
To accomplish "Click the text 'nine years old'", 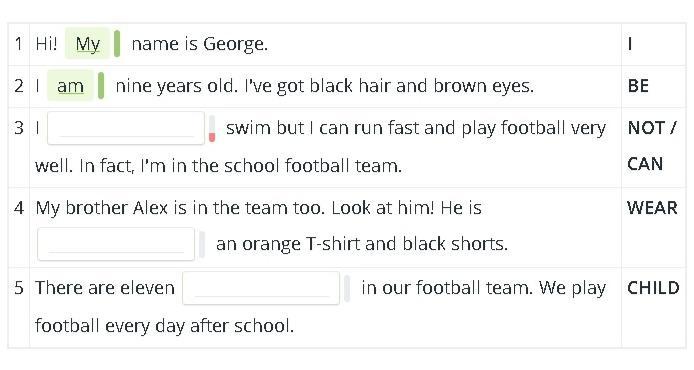I will pyautogui.click(x=176, y=86).
